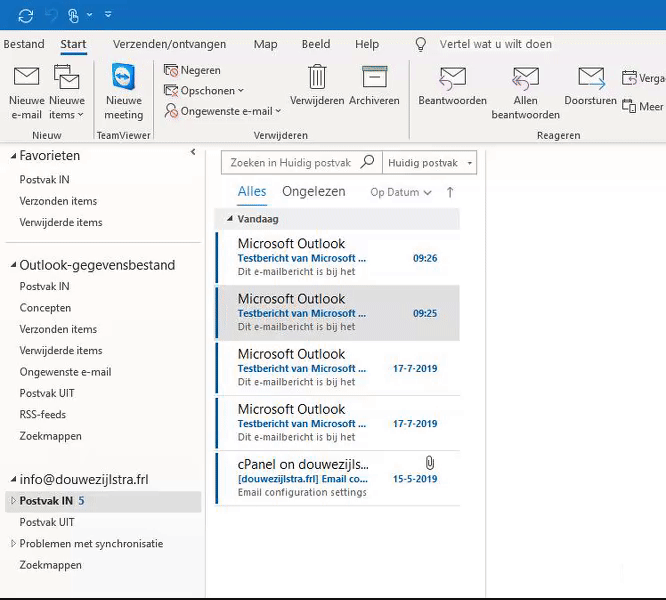Screen dimensions: 666x600
Task: Click Doorsturen to forward message
Action: tap(590, 87)
